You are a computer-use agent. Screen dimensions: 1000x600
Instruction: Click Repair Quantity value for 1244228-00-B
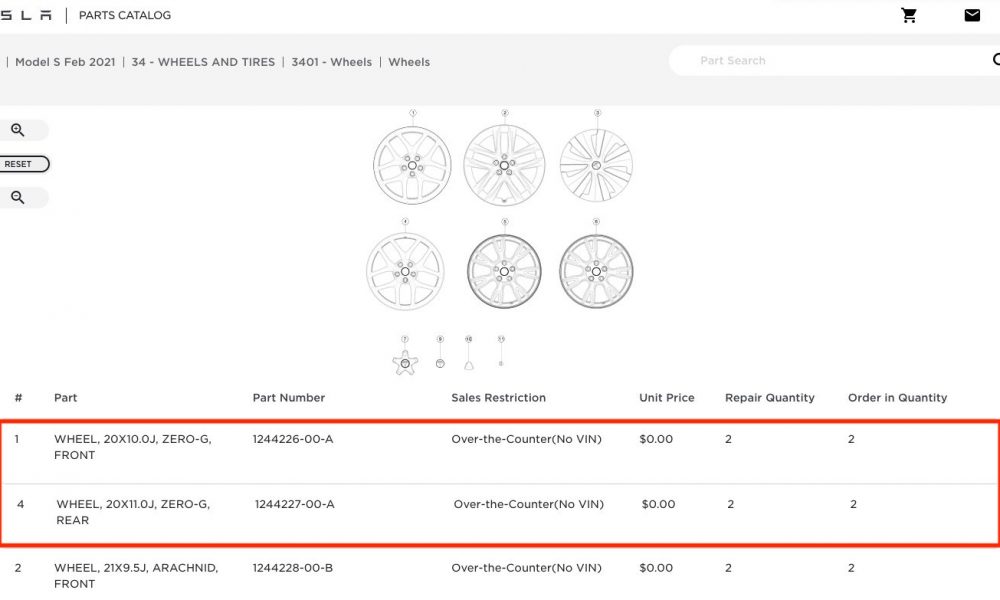click(x=728, y=567)
